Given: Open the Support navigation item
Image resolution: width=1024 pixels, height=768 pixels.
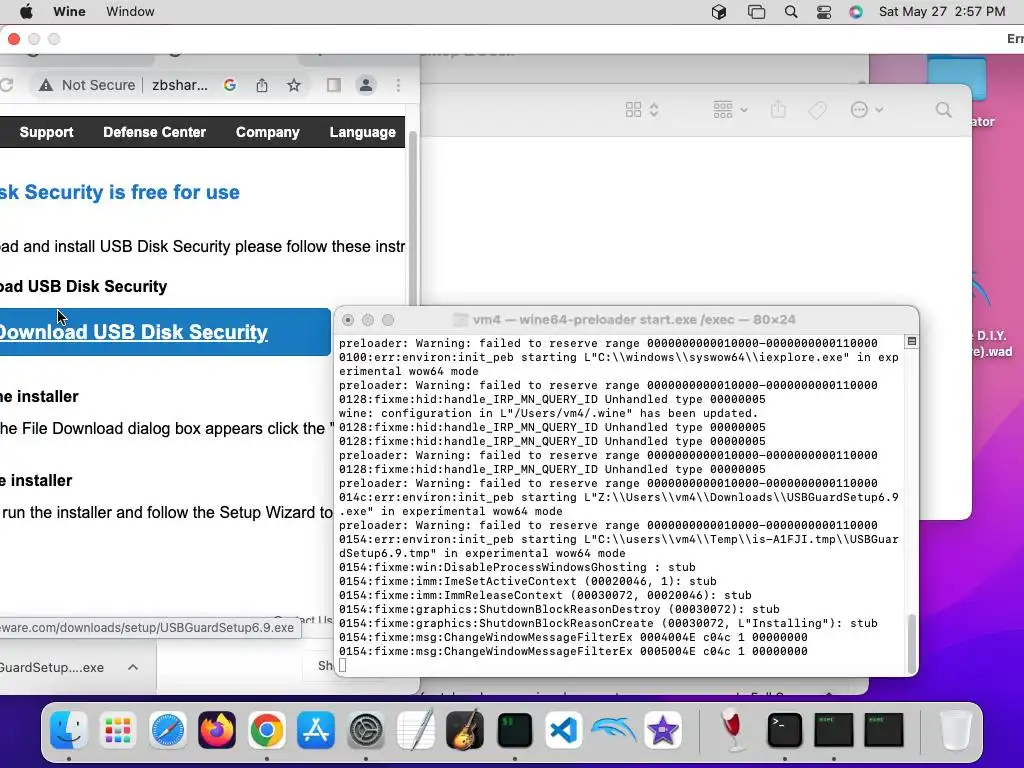Looking at the screenshot, I should point(46,132).
